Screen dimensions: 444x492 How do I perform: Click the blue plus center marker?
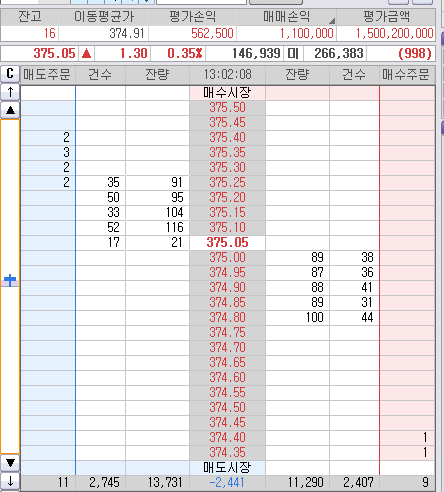pyautogui.click(x=10, y=280)
